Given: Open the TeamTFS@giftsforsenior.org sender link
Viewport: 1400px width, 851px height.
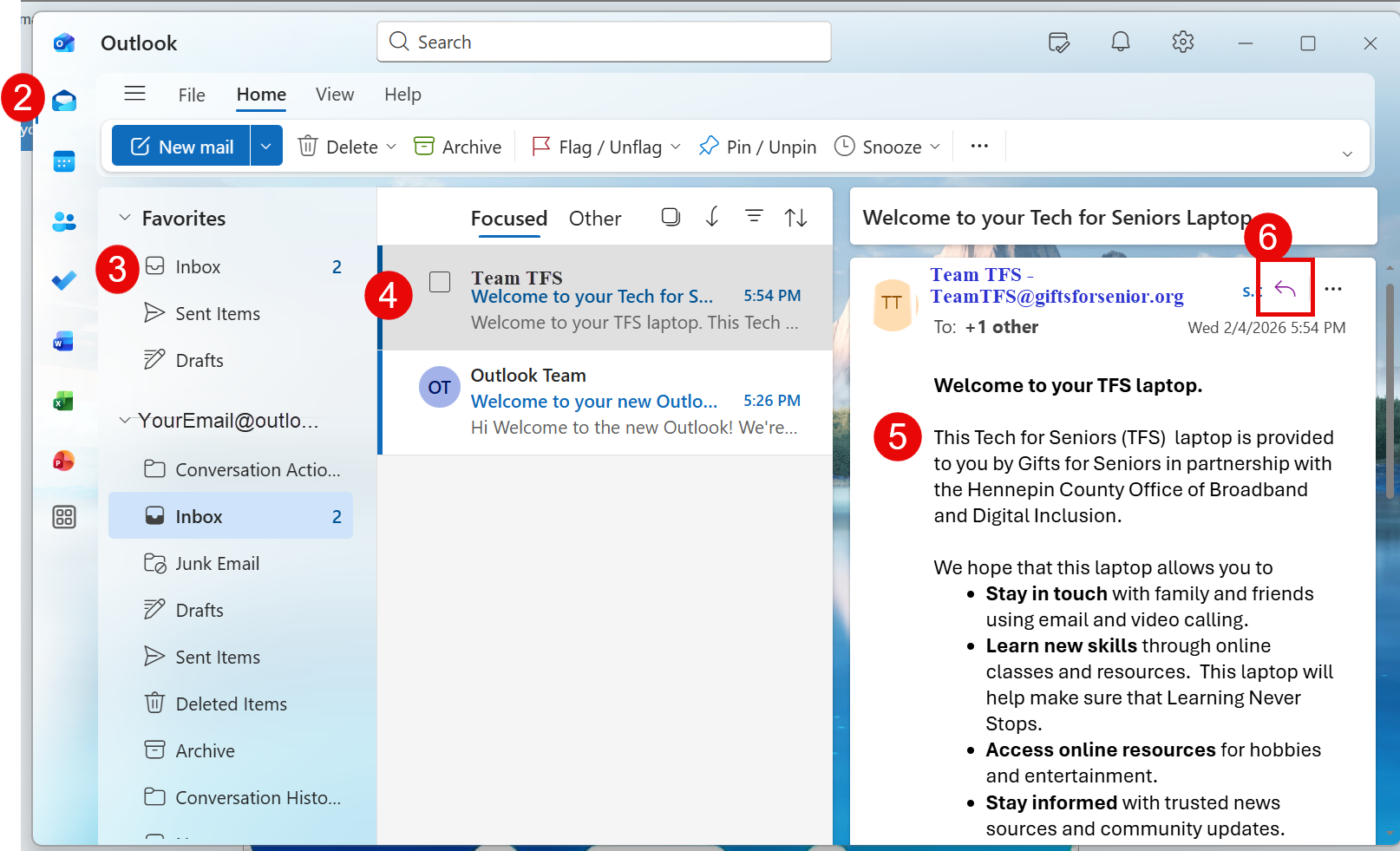Looking at the screenshot, I should [x=1057, y=296].
